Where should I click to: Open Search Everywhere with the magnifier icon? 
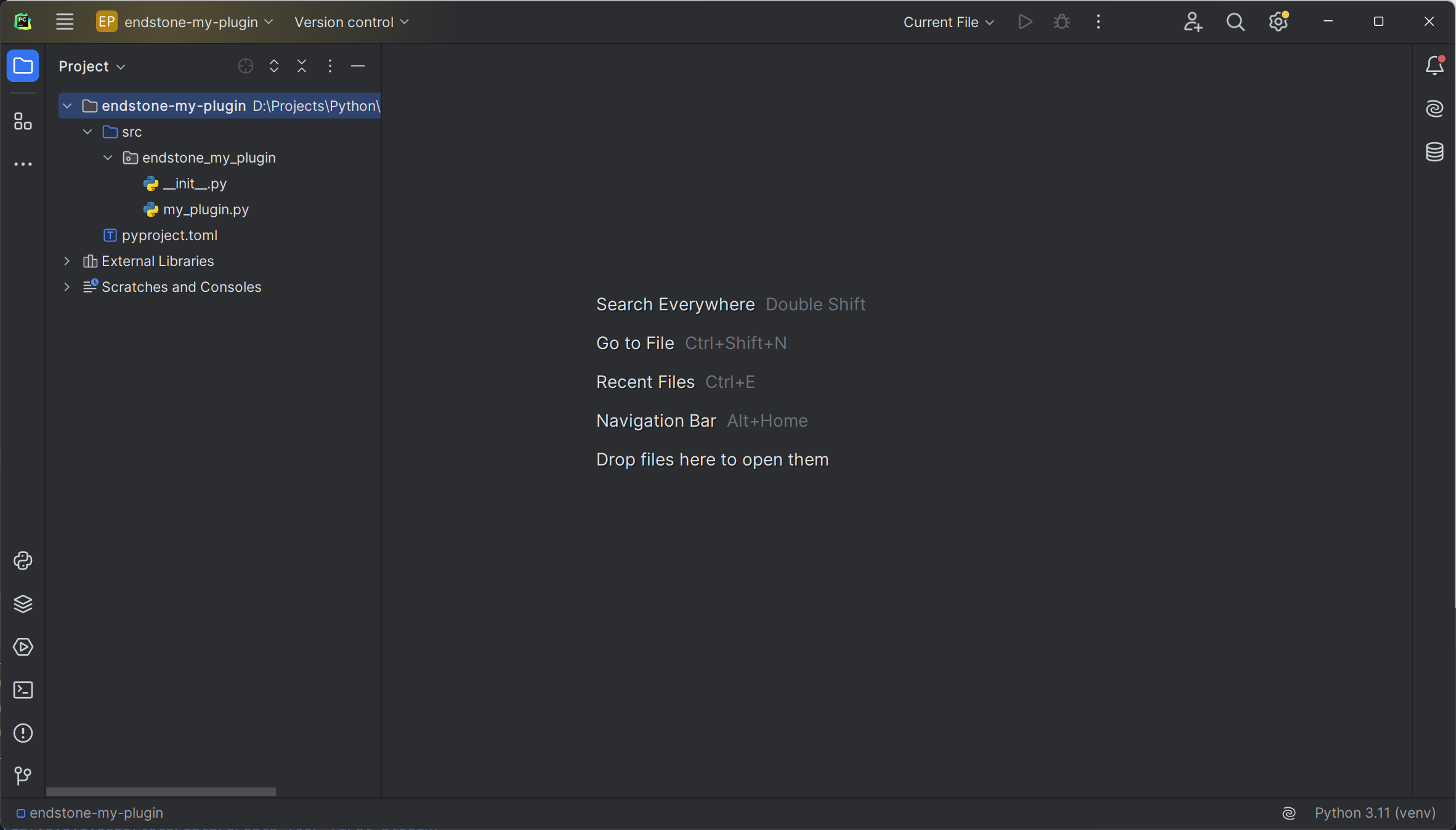[1236, 22]
